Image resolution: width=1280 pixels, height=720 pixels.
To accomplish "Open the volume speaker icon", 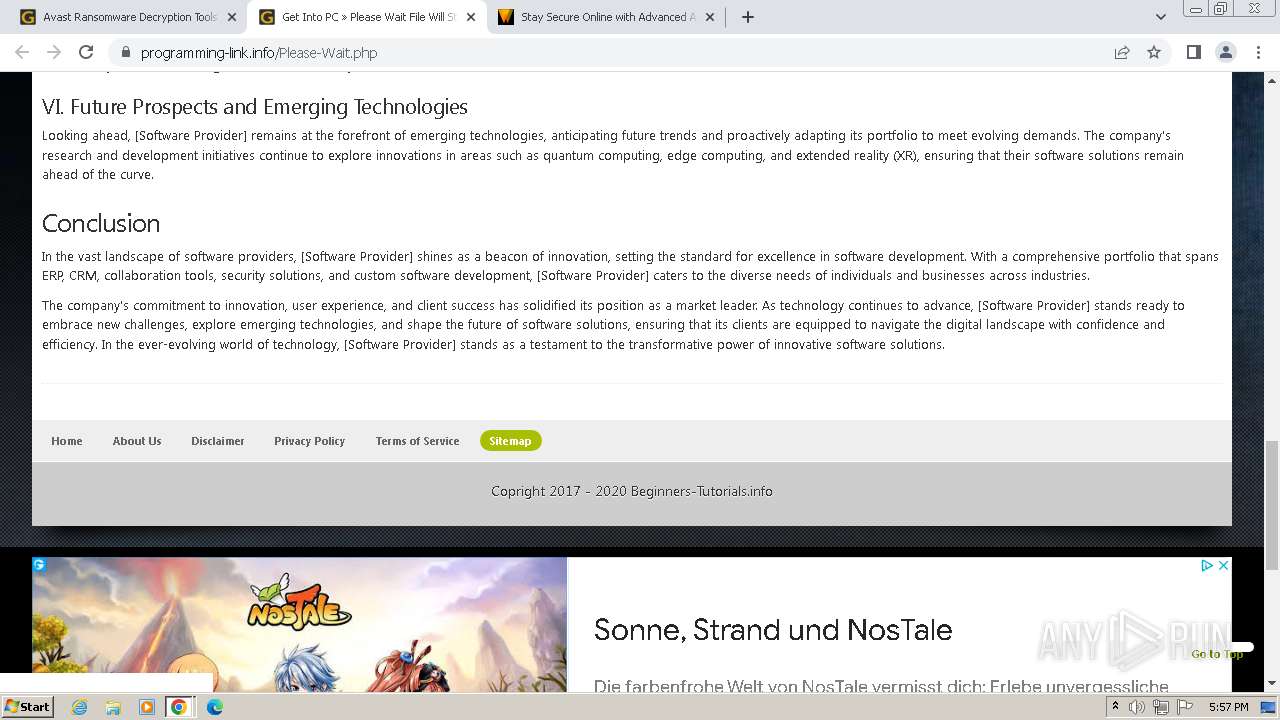I will pos(1137,707).
